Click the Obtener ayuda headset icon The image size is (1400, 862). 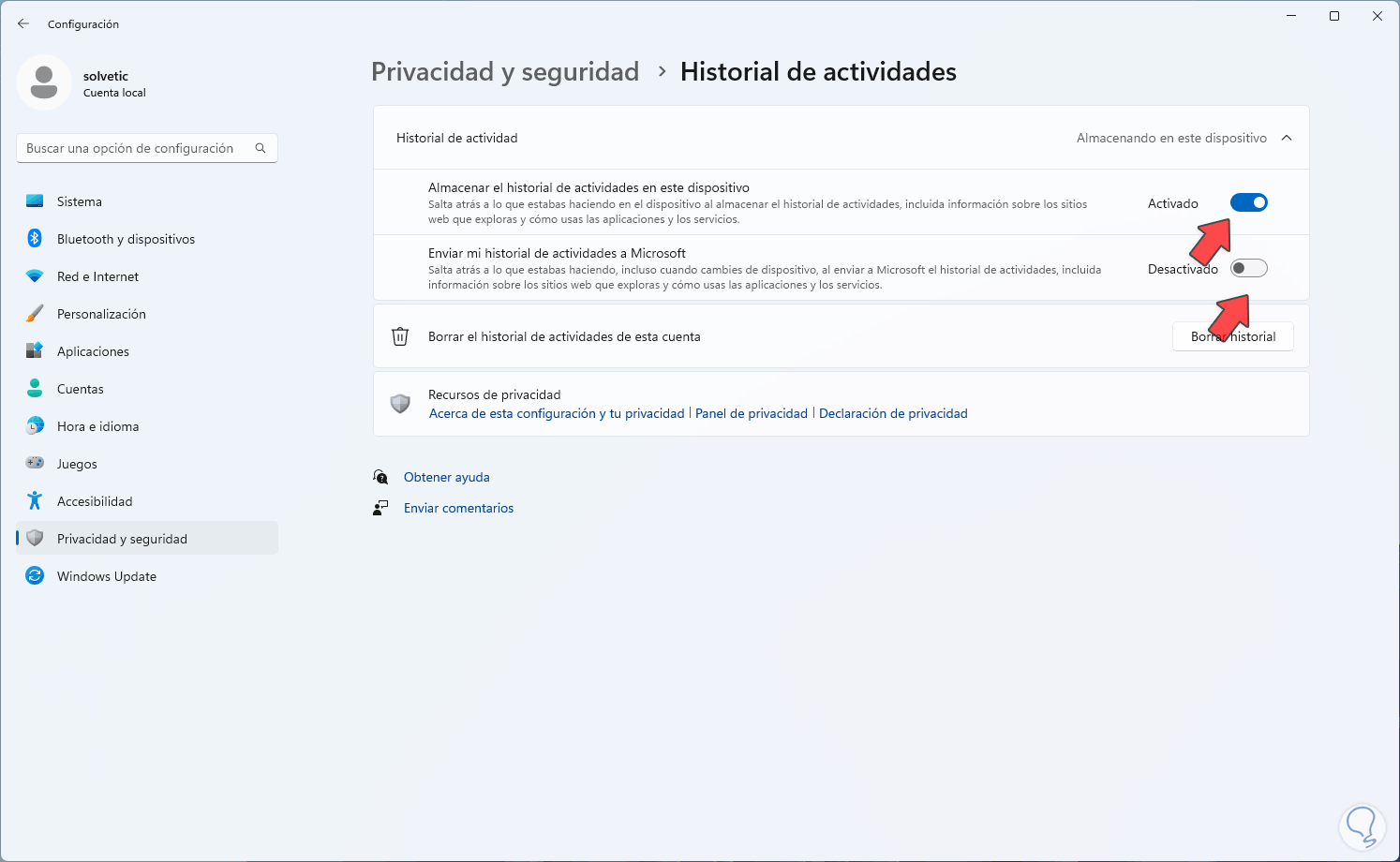380,477
